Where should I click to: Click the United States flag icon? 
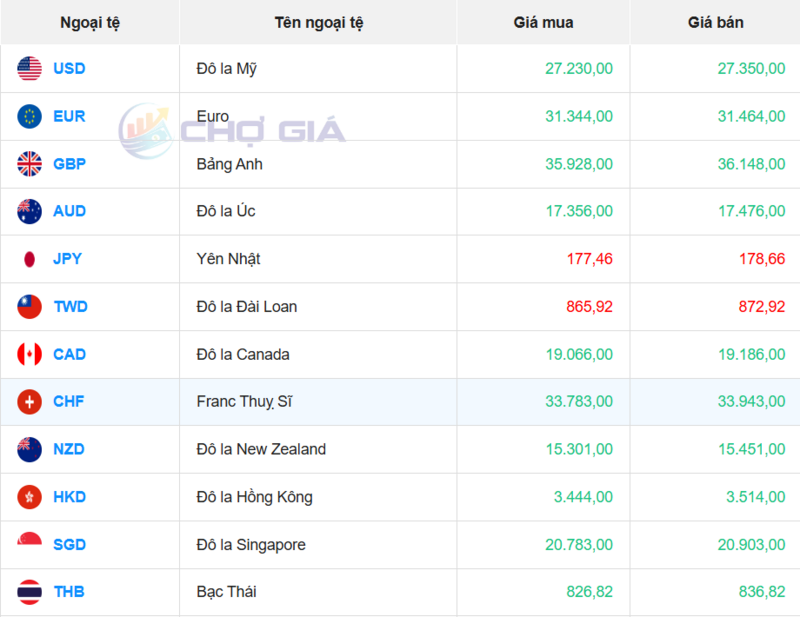(x=29, y=68)
